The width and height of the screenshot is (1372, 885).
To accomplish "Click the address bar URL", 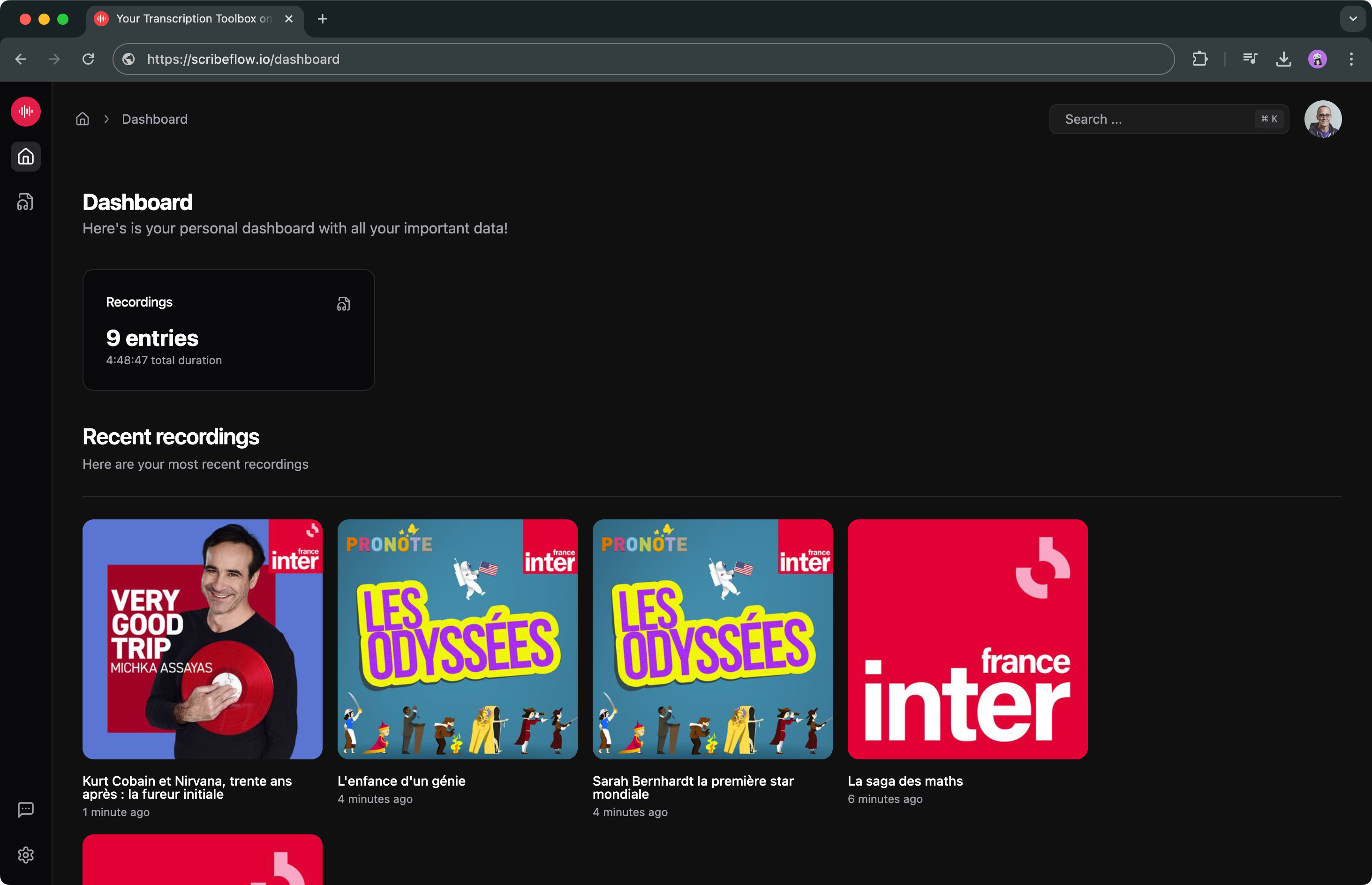I will (x=243, y=59).
